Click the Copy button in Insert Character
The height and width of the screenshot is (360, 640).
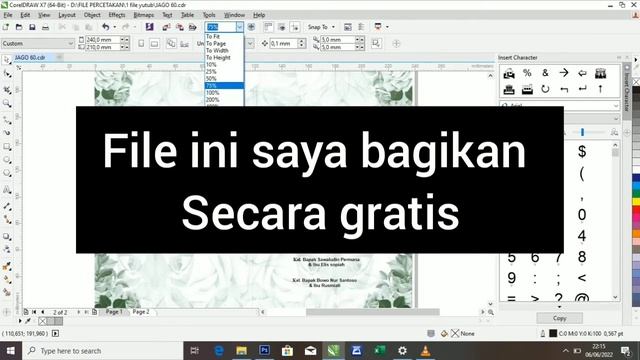tap(560, 318)
